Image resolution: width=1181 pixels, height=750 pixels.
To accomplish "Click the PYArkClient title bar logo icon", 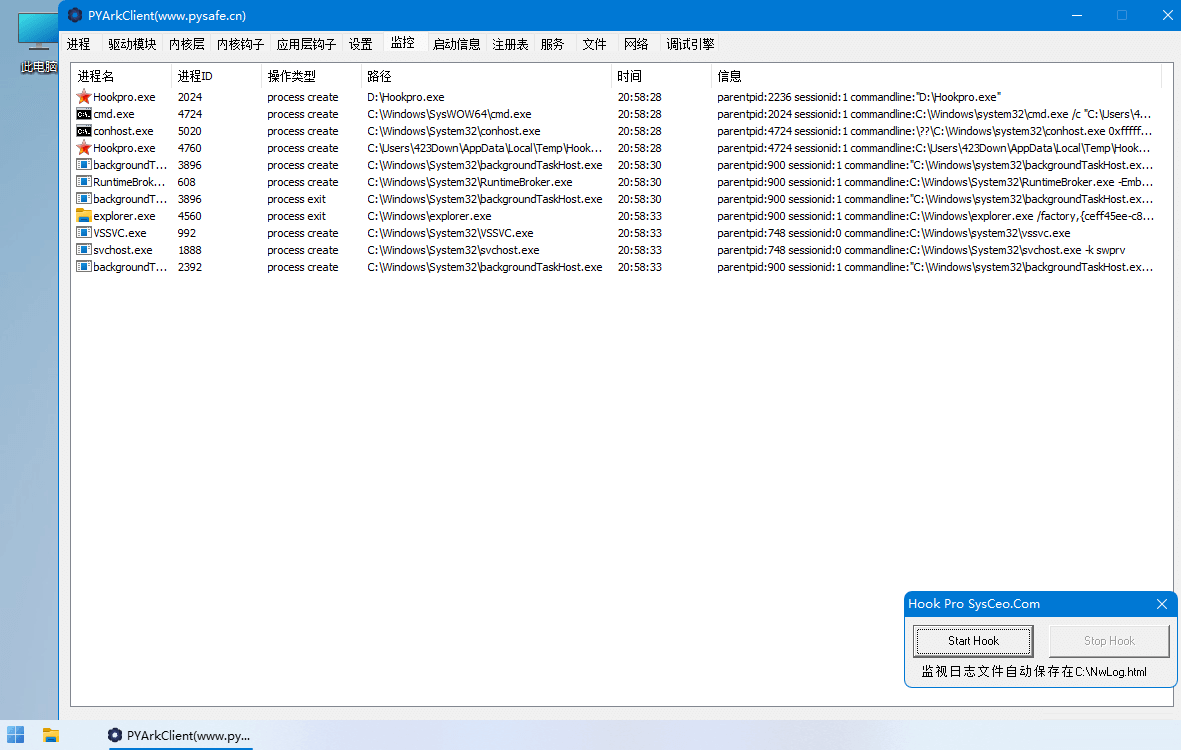I will tap(75, 15).
